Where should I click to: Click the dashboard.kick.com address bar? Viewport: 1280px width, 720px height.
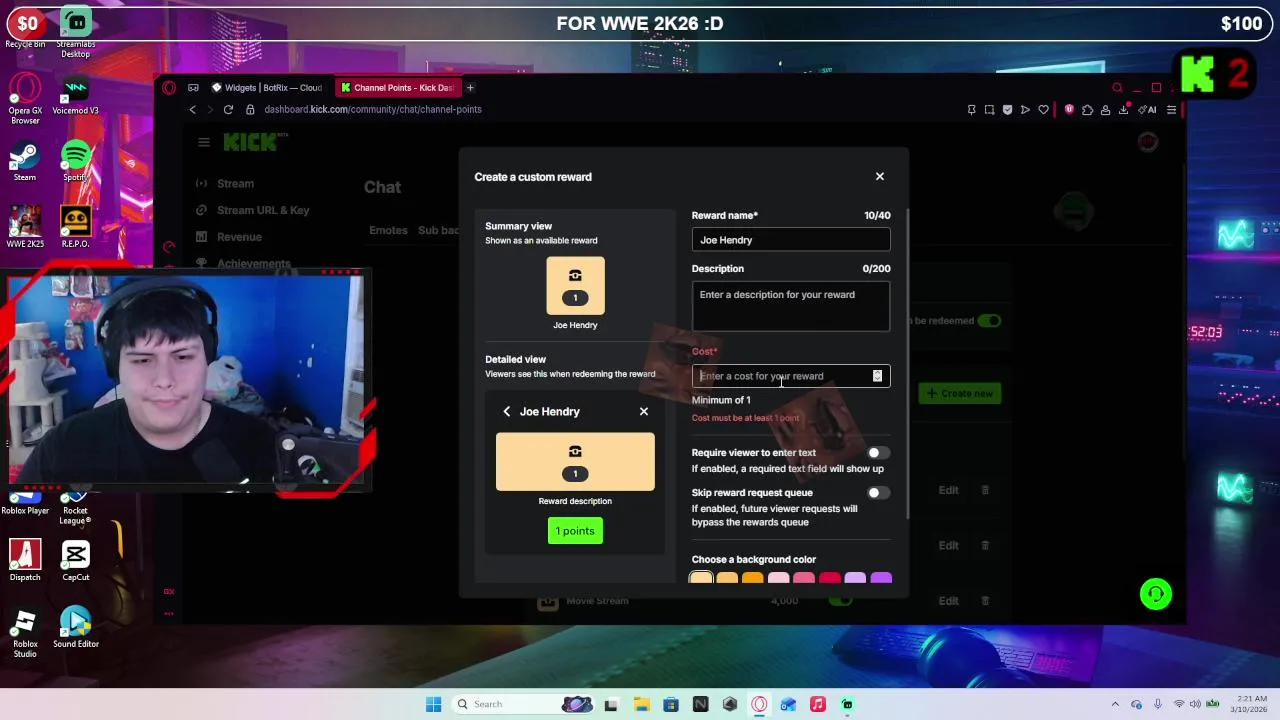(373, 110)
